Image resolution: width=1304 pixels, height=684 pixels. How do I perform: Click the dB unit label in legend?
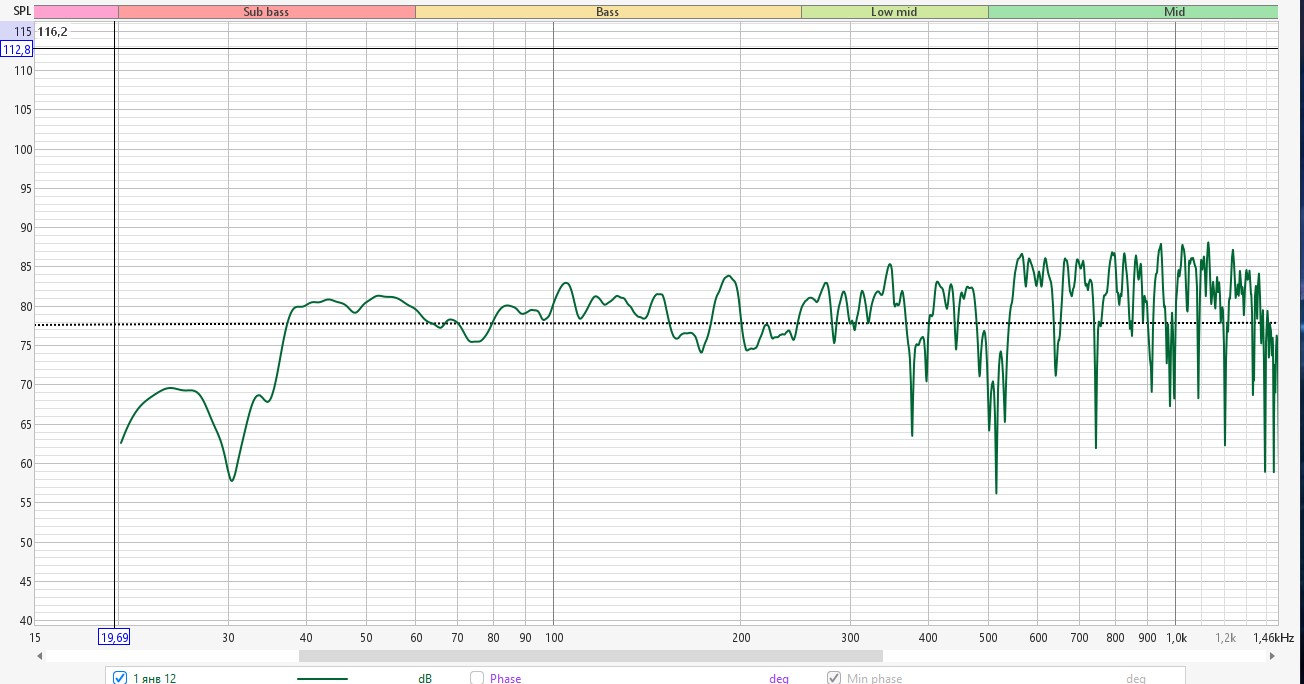coord(425,678)
